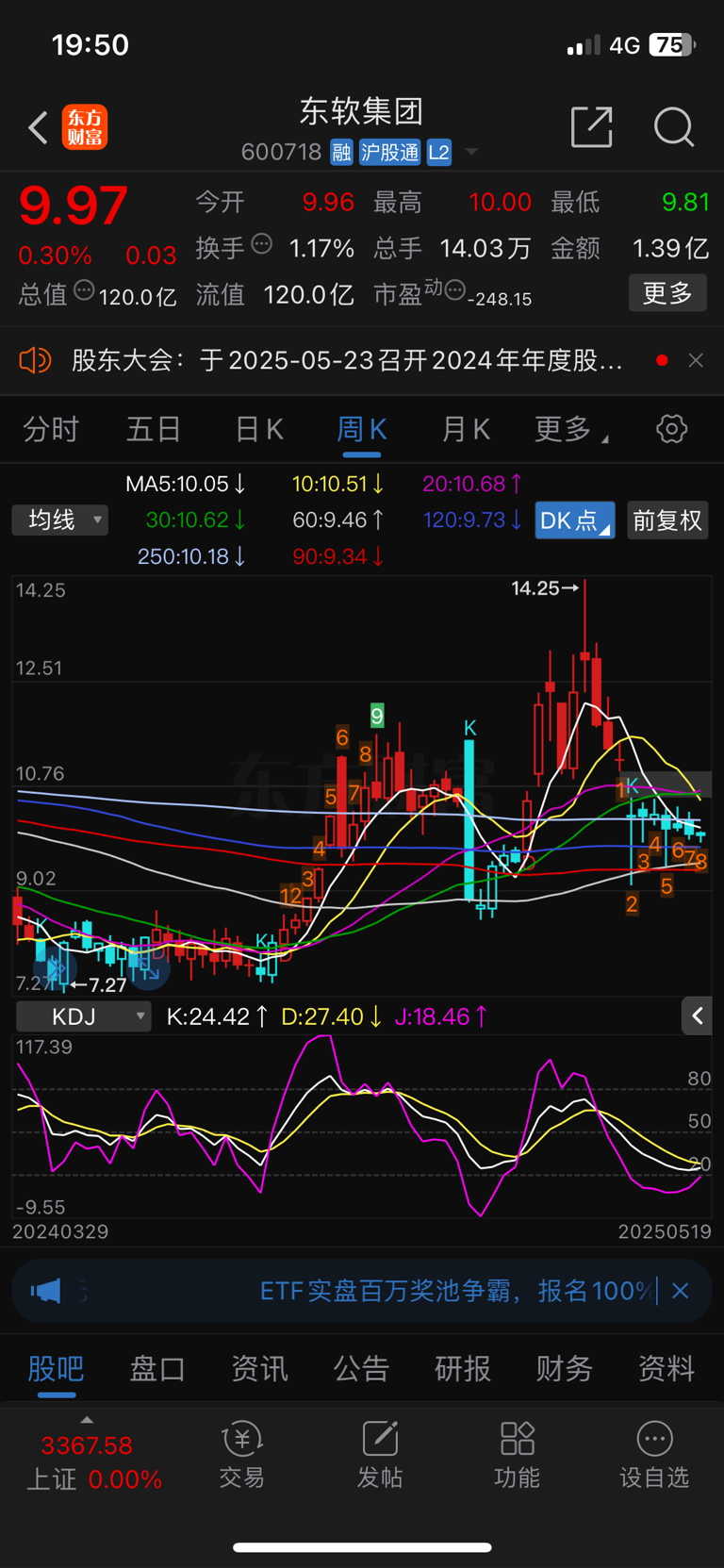
Task: Tap the J:18.46 indicator value
Action: 441,1016
